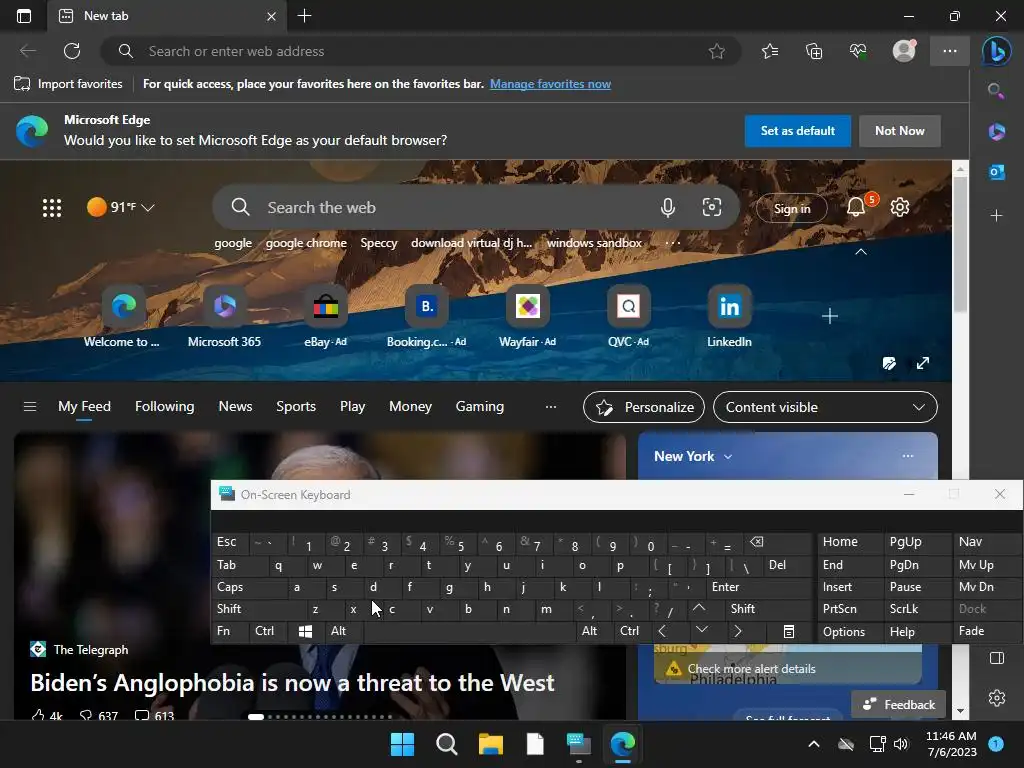Open the Money feed tab
This screenshot has height=768, width=1024.
(410, 406)
